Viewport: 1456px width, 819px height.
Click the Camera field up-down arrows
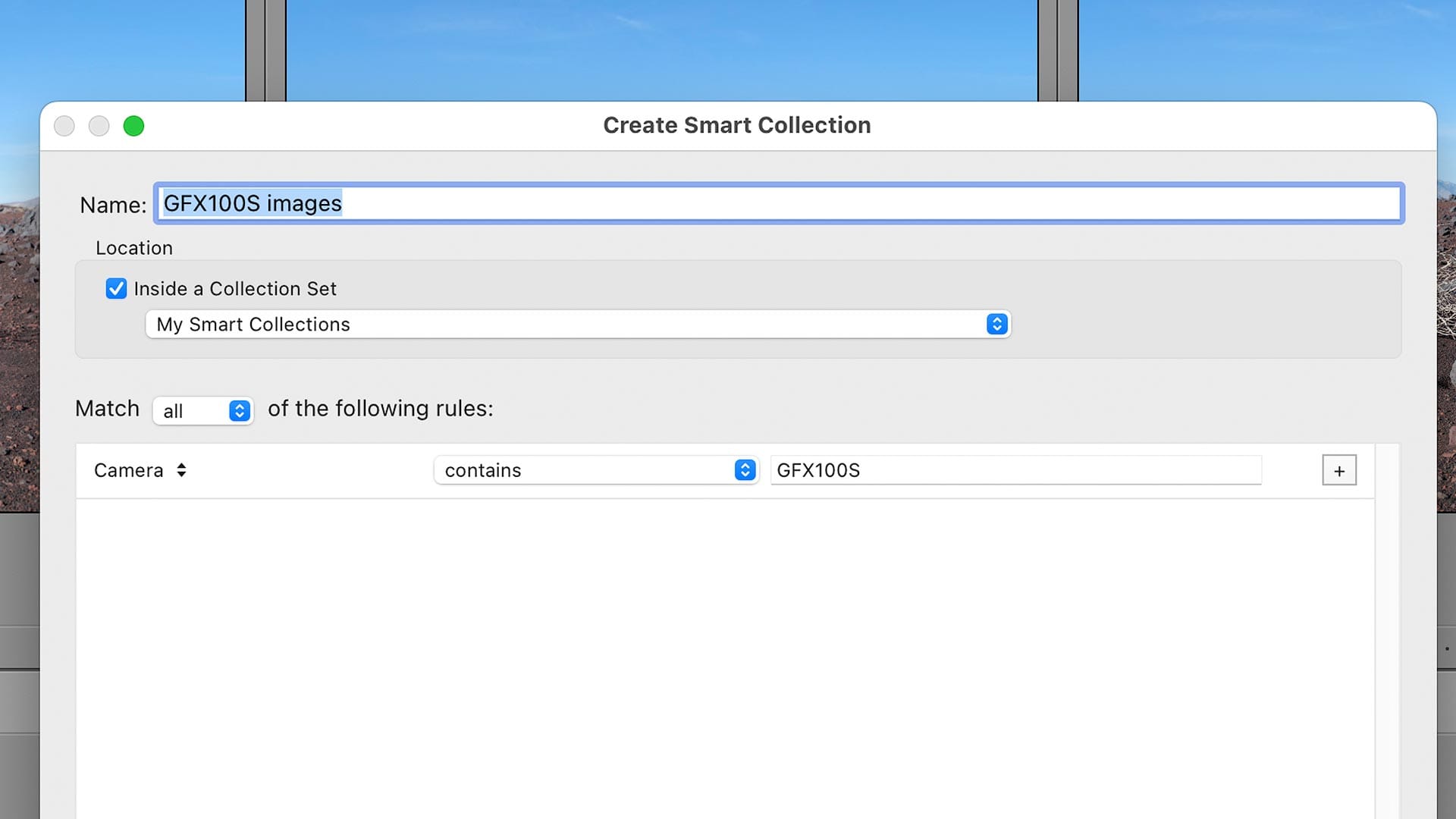181,470
